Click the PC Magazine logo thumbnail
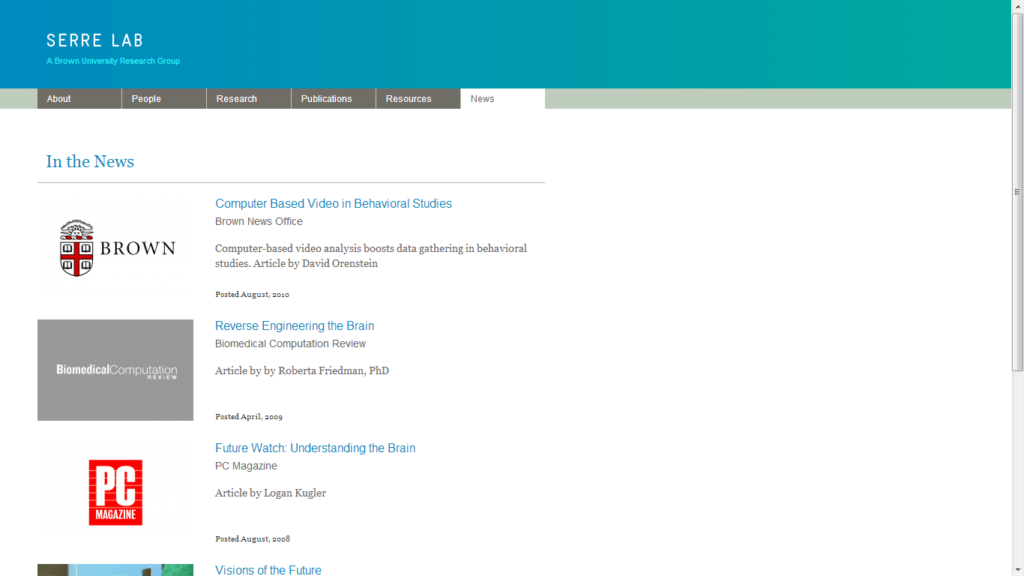This screenshot has height=576, width=1024. coord(116,492)
